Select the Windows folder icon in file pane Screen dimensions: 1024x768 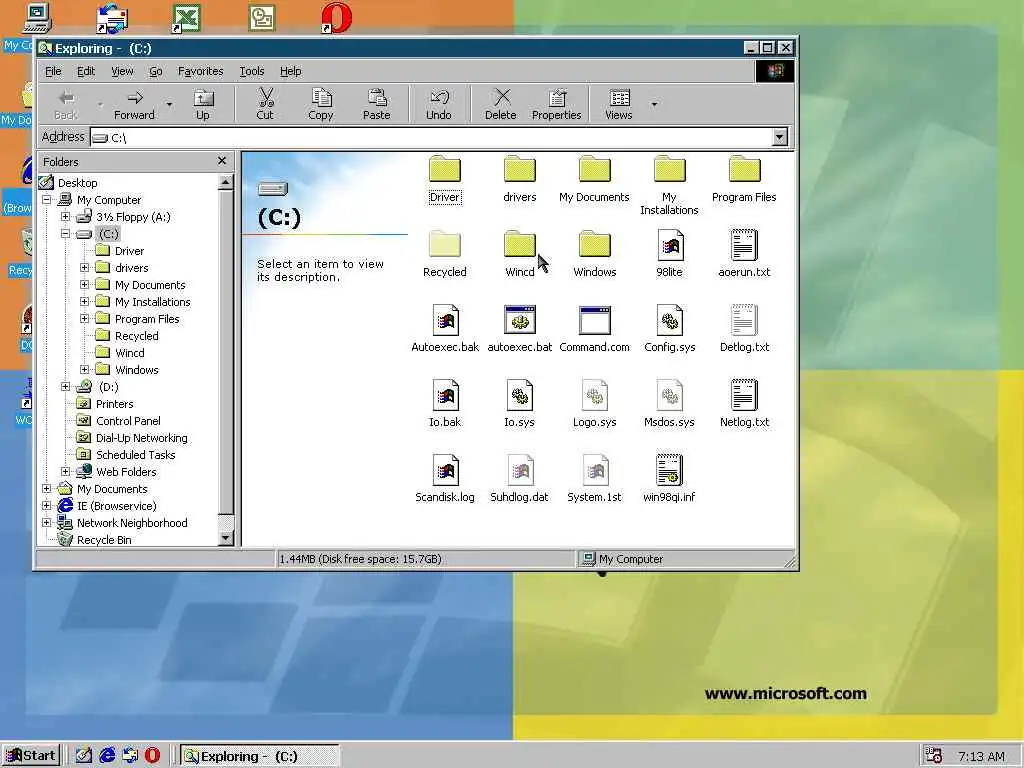pyautogui.click(x=594, y=245)
